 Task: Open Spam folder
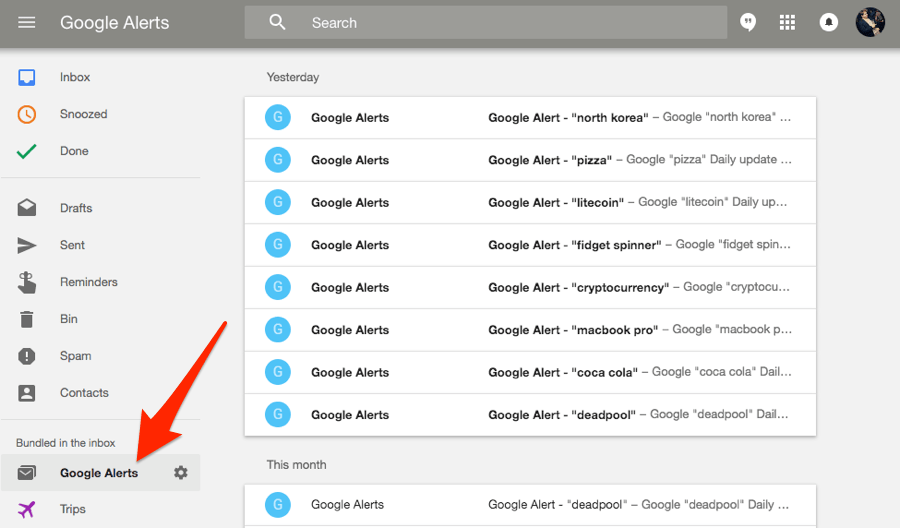76,356
